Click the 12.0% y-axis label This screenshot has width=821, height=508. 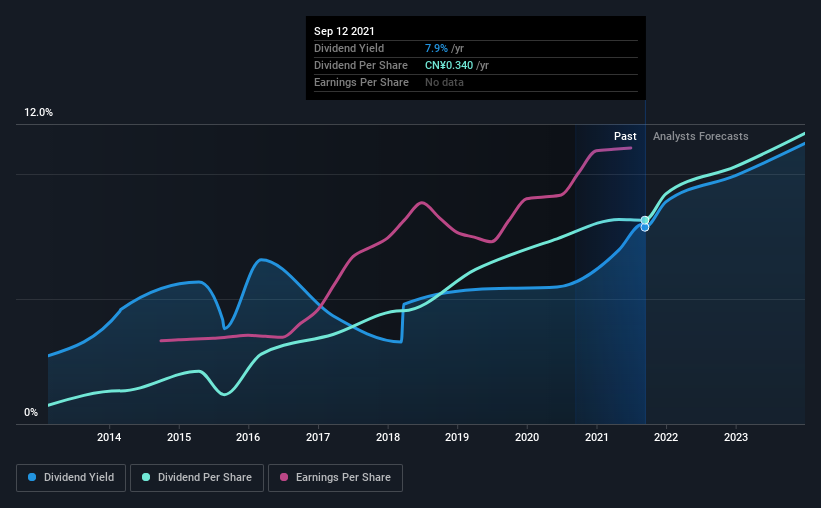[38, 113]
